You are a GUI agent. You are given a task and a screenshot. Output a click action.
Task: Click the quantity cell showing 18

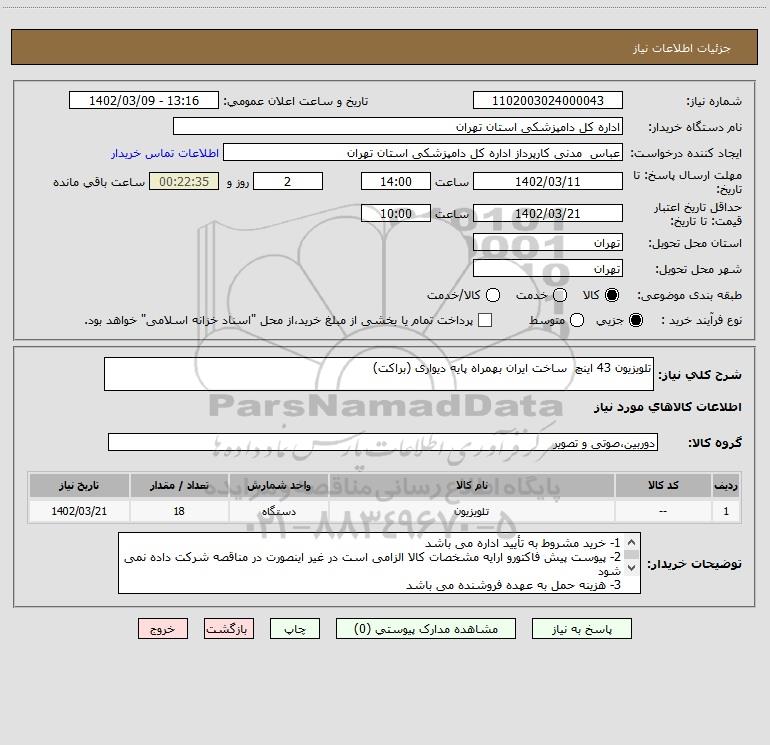pos(179,511)
